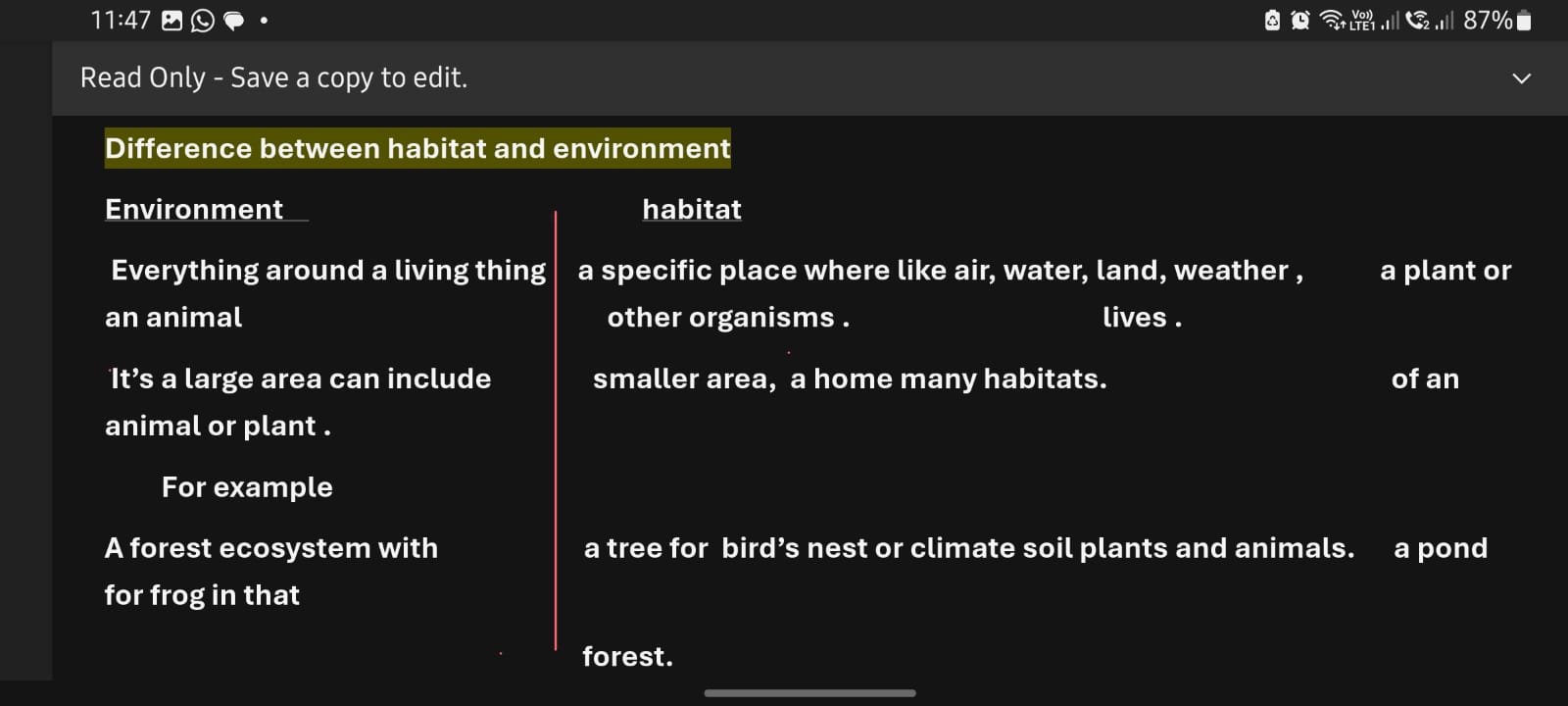Click the 'For example' text line
This screenshot has width=1568, height=706.
[x=247, y=487]
